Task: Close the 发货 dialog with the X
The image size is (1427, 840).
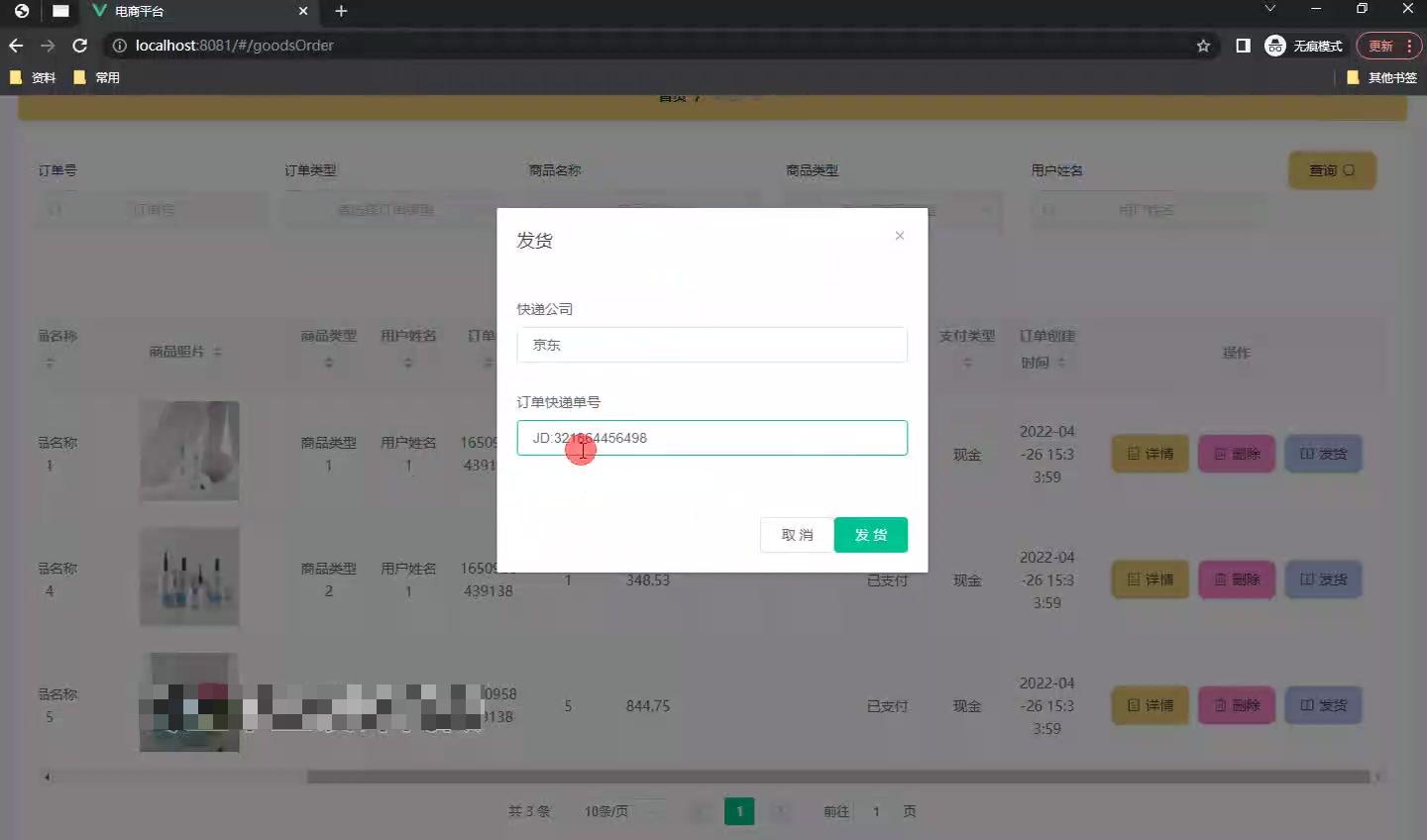Action: pyautogui.click(x=899, y=236)
